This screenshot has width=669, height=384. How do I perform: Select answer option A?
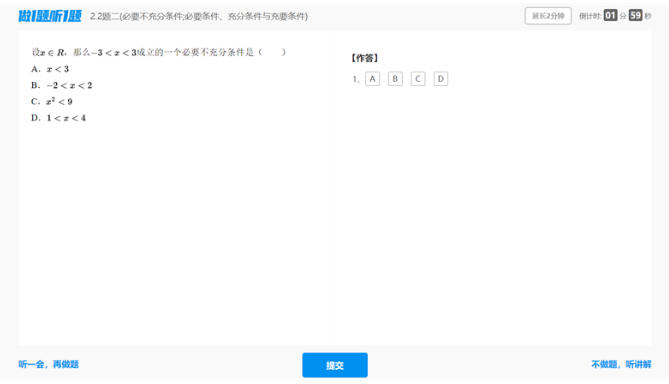pyautogui.click(x=372, y=79)
